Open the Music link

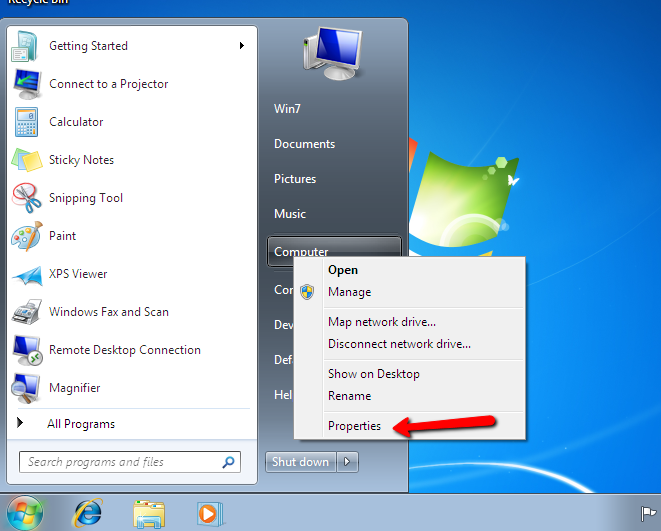pyautogui.click(x=290, y=214)
